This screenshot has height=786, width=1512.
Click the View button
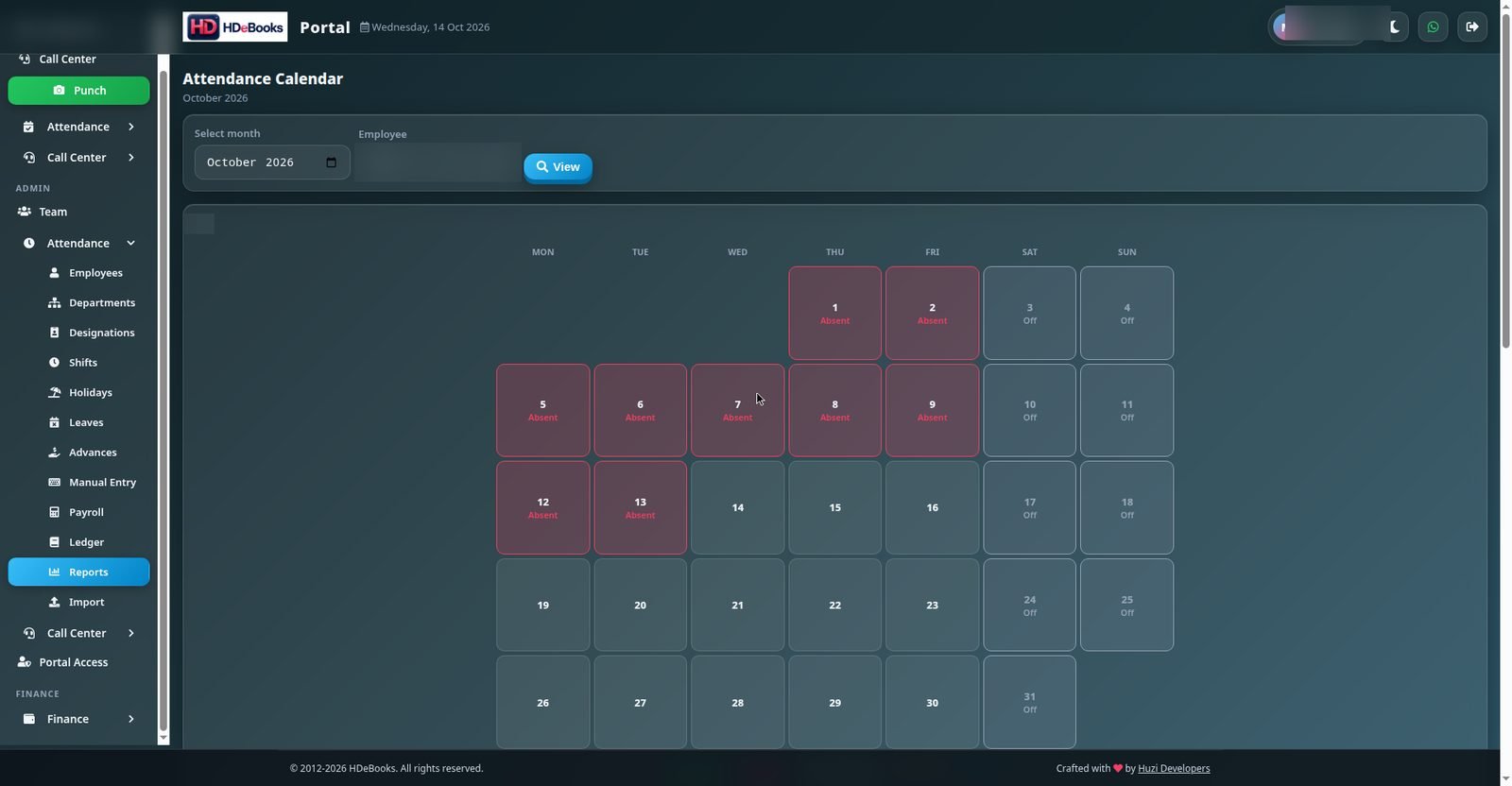[x=558, y=167]
